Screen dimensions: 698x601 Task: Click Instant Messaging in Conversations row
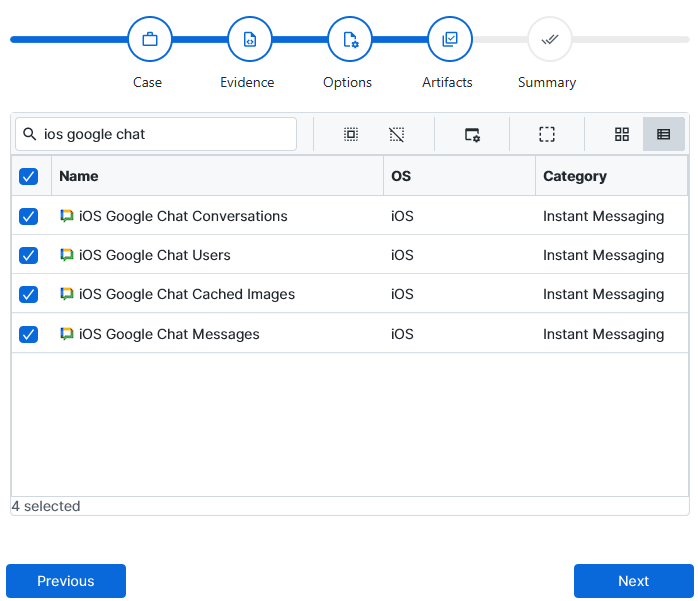tap(604, 217)
